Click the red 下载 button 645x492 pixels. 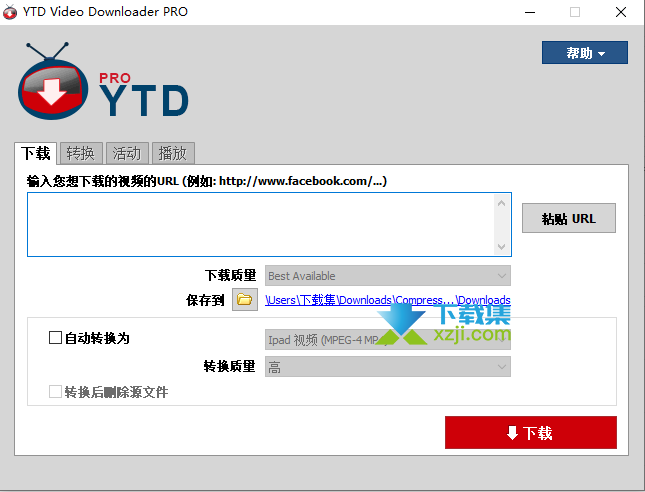pos(531,432)
